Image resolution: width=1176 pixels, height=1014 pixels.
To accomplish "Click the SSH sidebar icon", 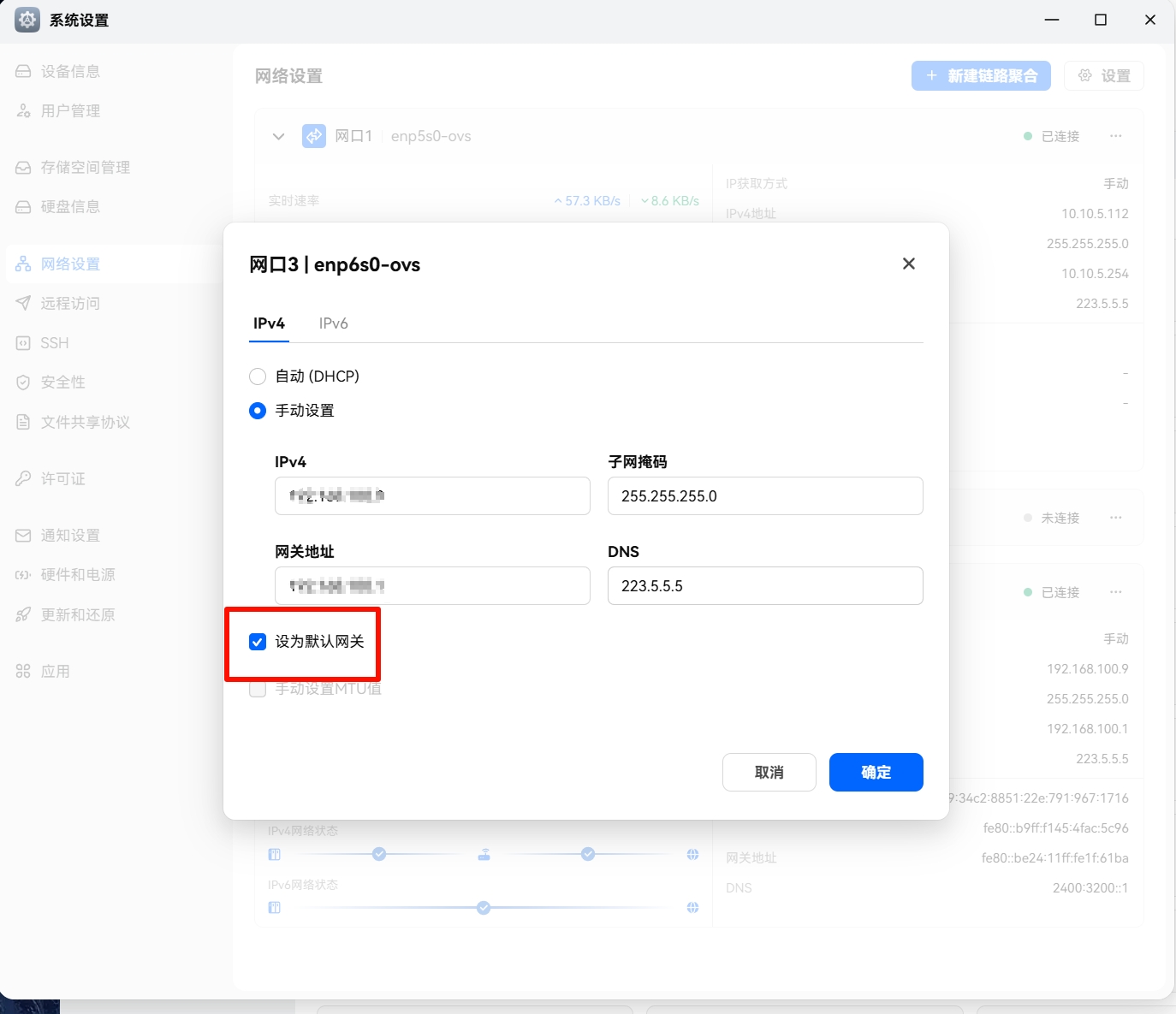I will click(23, 343).
